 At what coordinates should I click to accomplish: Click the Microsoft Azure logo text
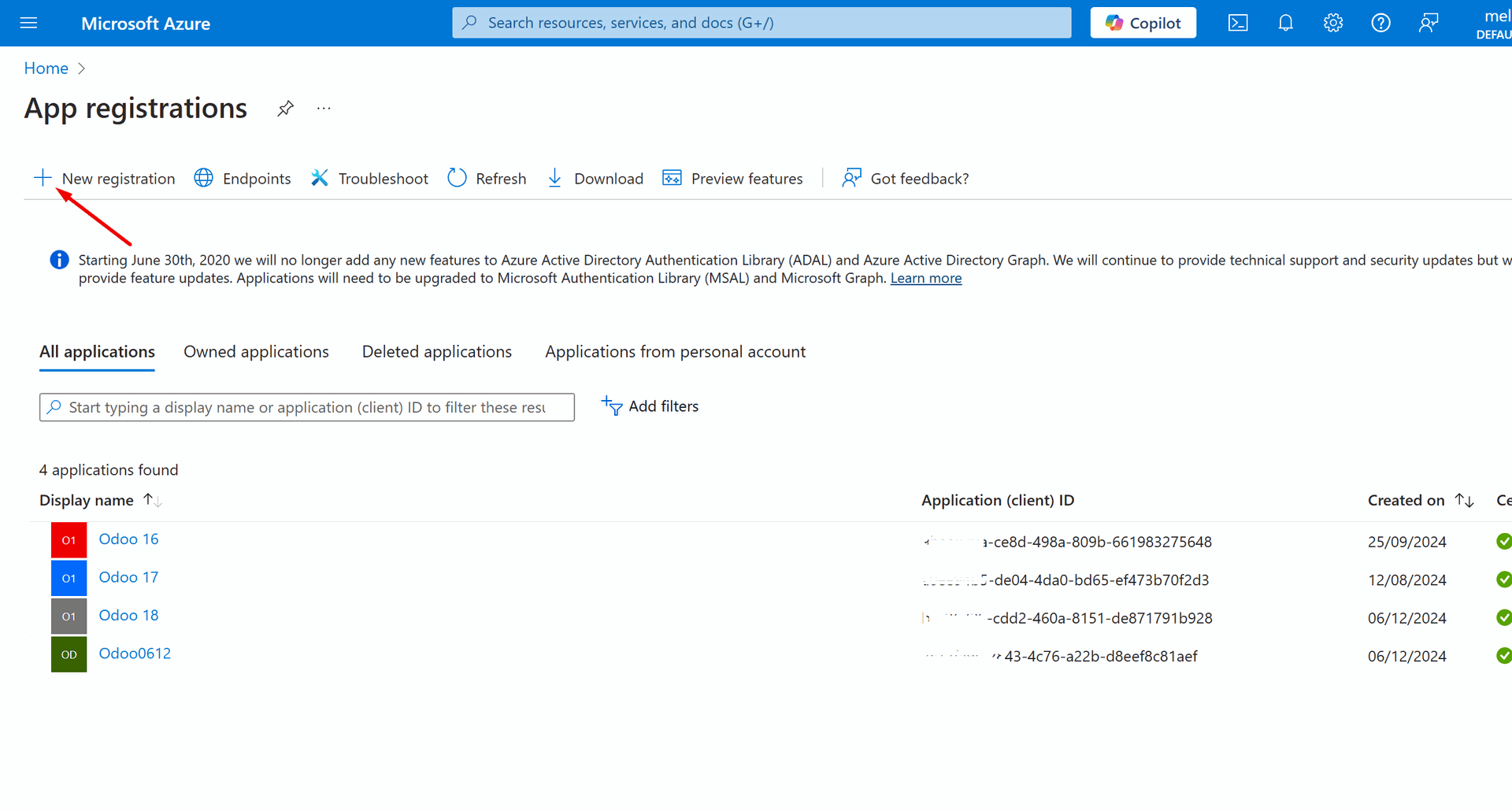pos(146,24)
